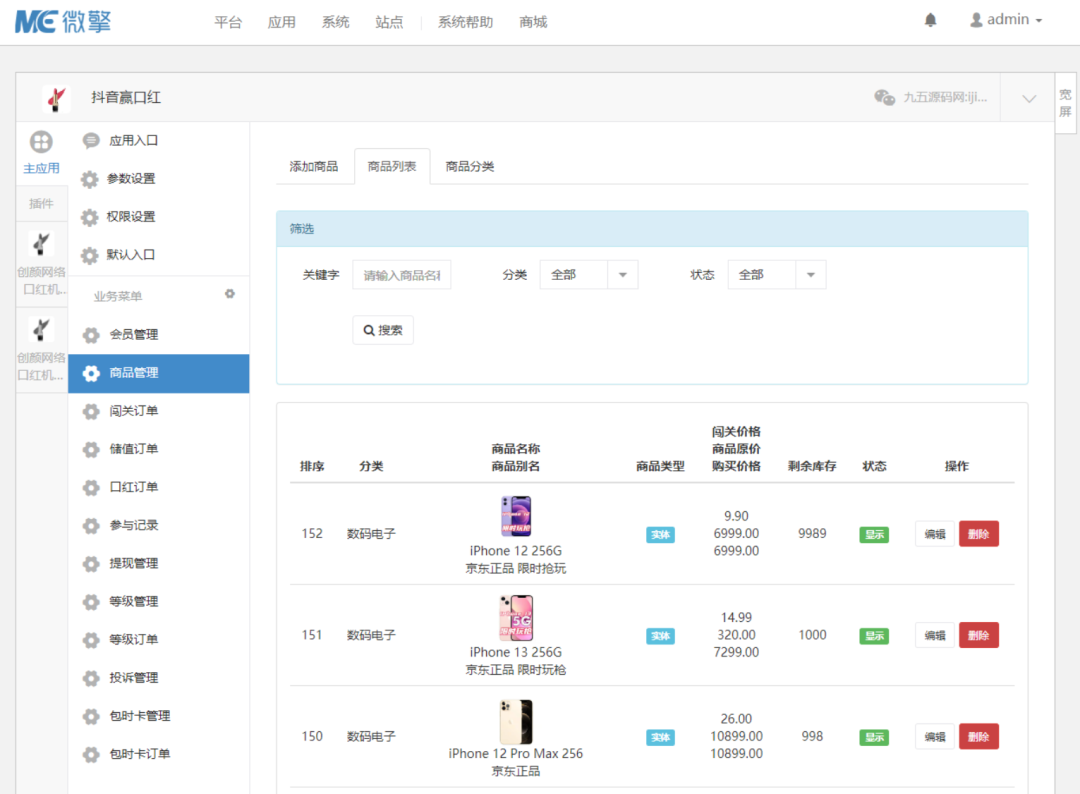Click the iPhone 12 256G product thumbnail

pos(516,516)
